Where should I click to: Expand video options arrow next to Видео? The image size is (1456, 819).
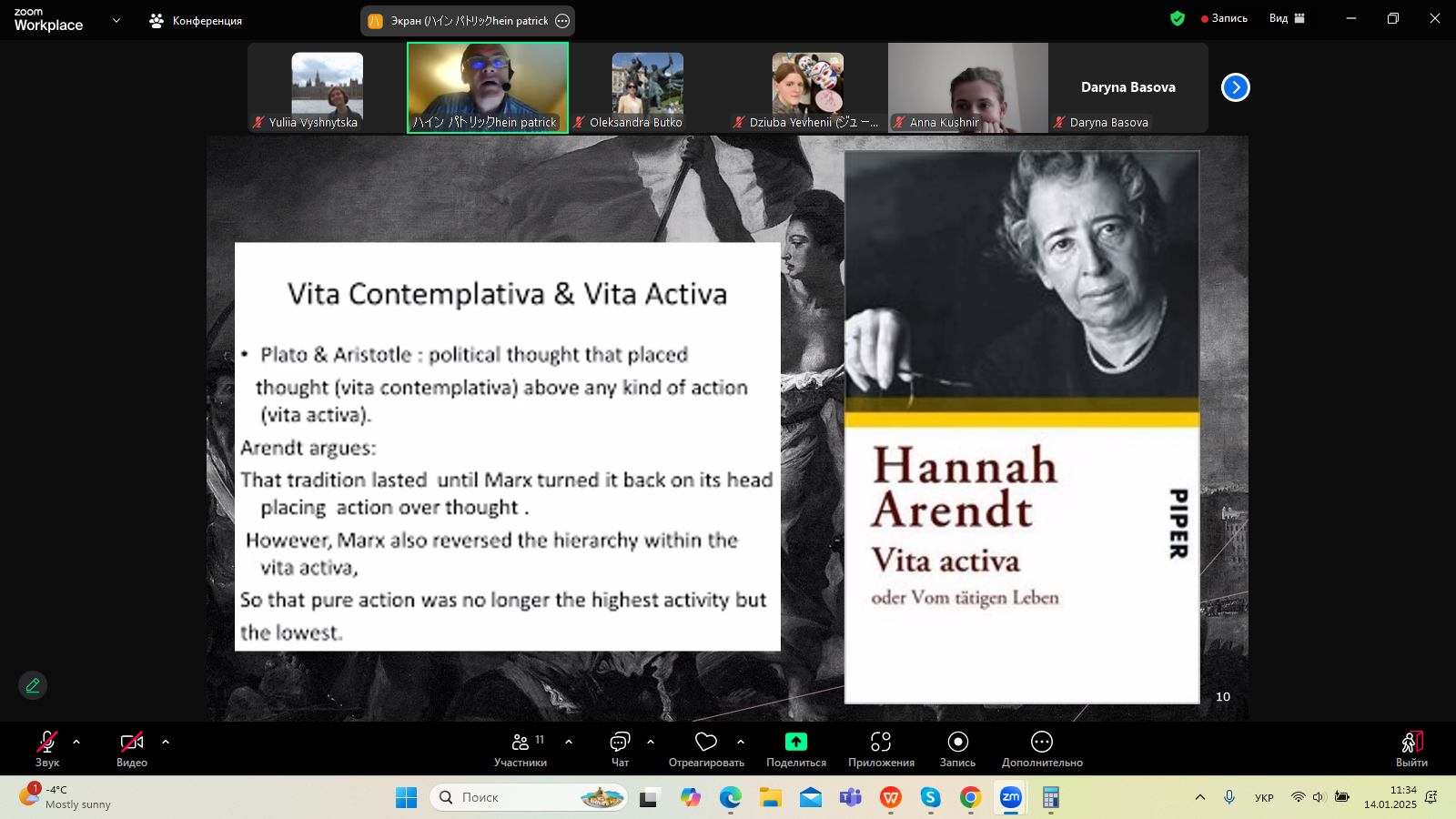(x=166, y=742)
